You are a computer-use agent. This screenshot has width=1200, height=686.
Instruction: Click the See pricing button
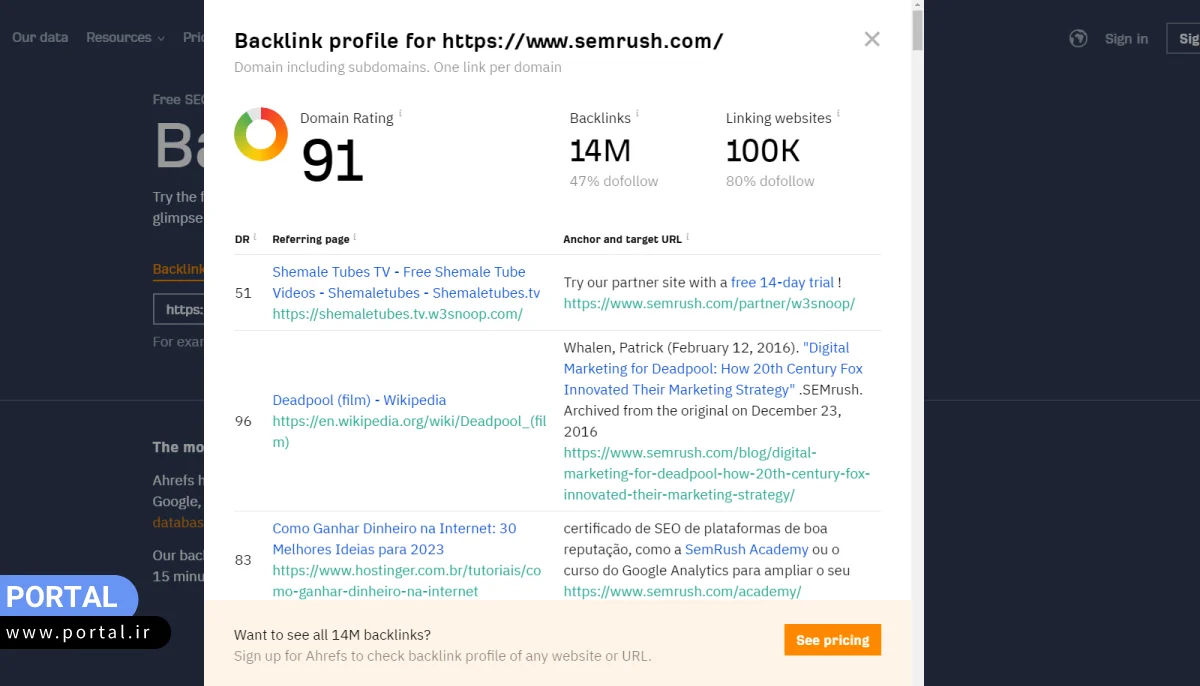(832, 640)
